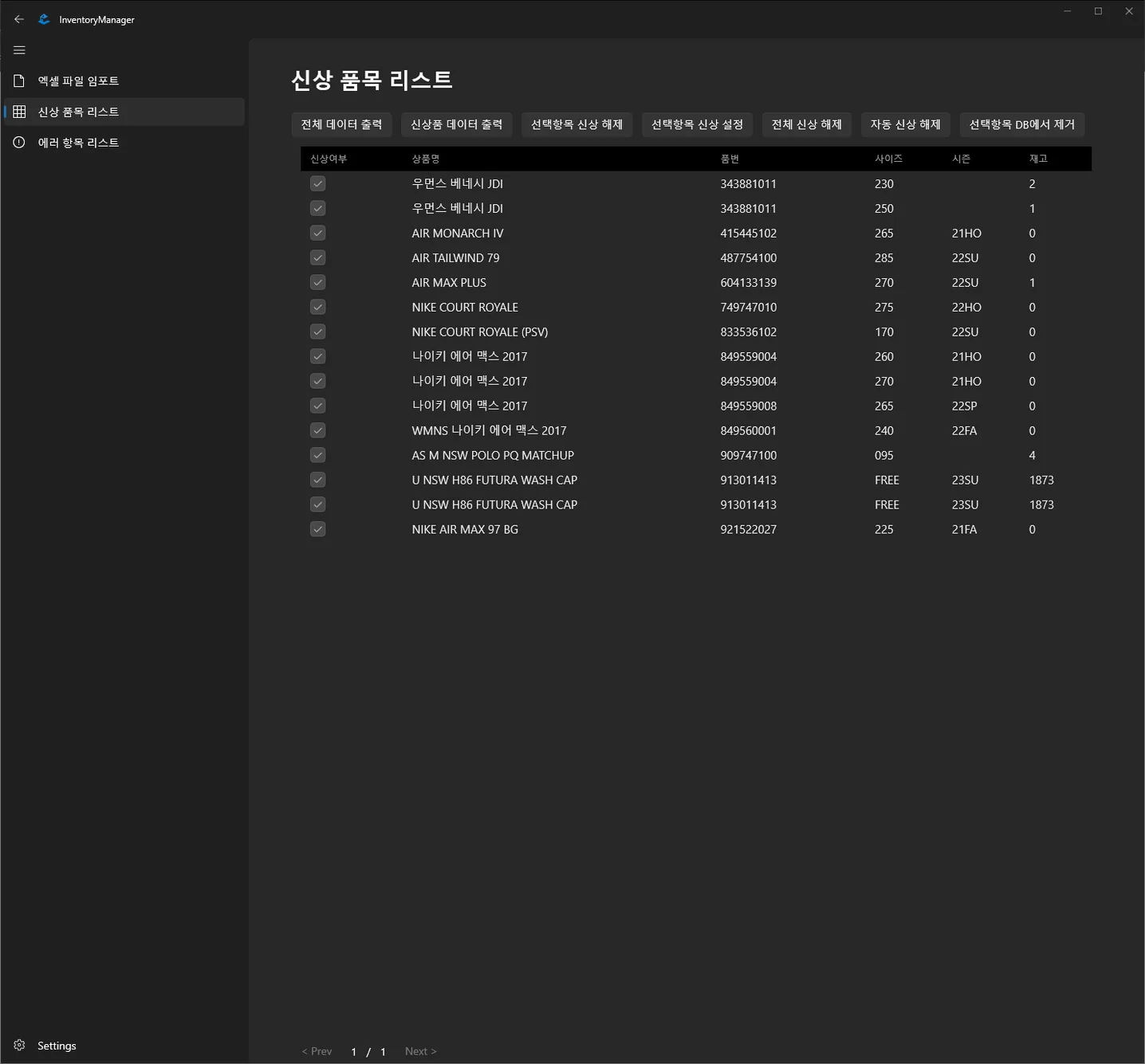Click the < Prev pagination link
Screen dimensions: 1145x1064
coord(317,1051)
